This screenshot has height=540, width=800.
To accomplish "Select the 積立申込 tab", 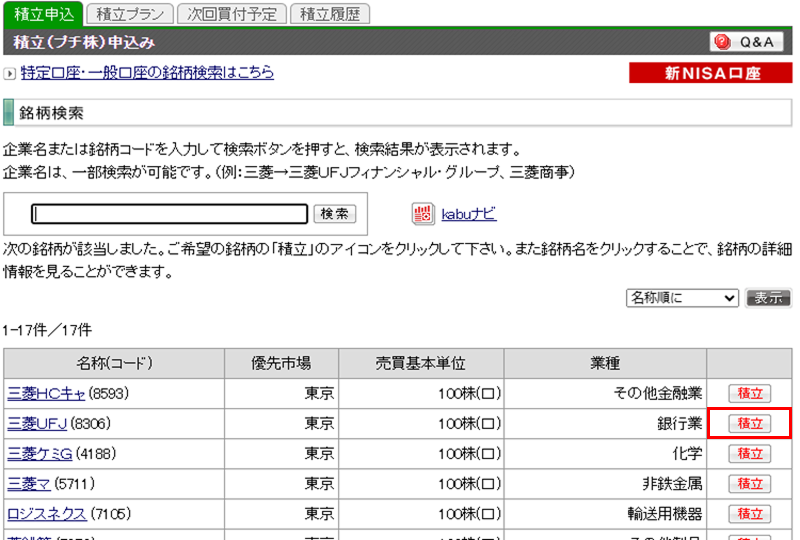I will coord(41,14).
